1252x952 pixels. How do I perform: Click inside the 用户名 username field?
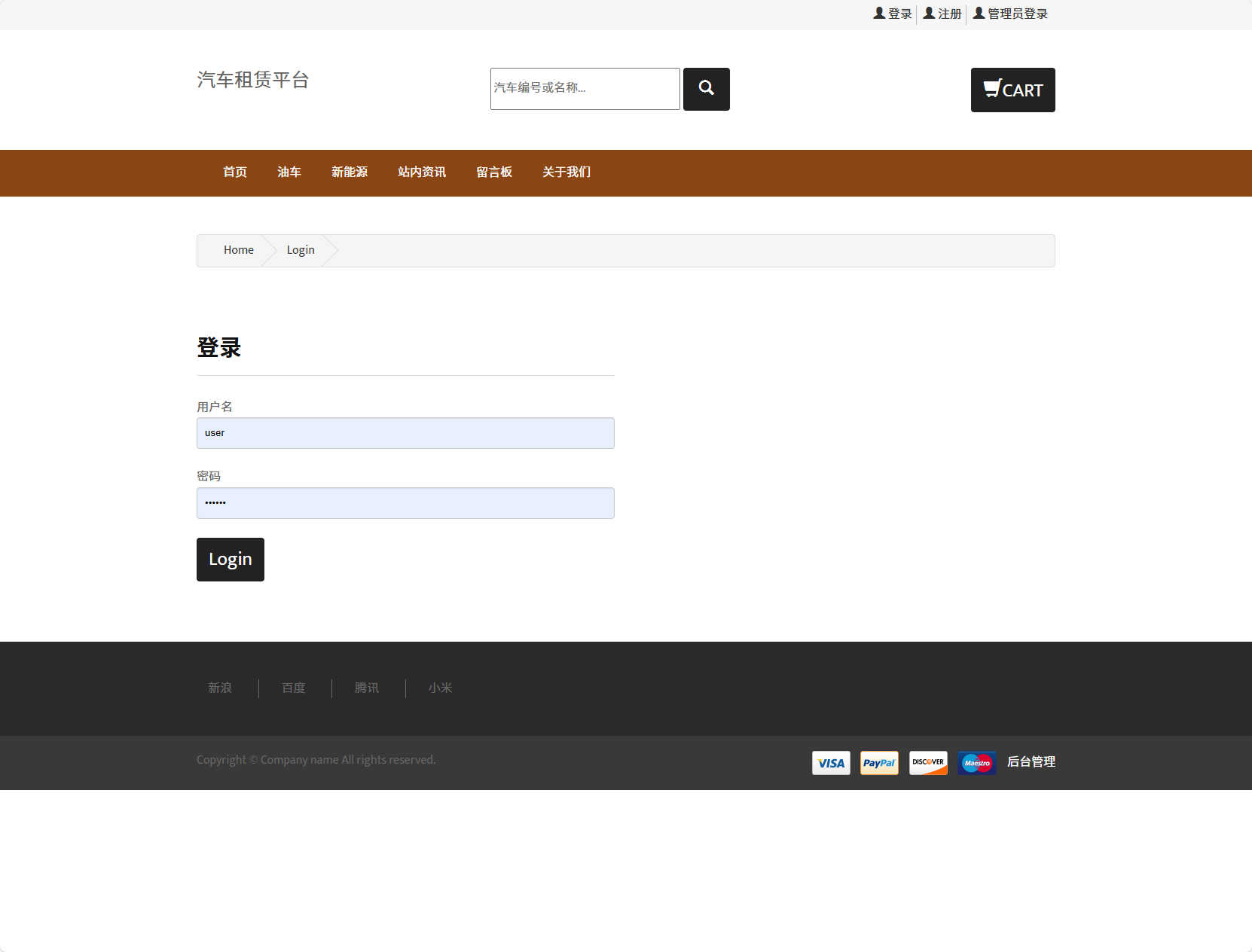[405, 433]
